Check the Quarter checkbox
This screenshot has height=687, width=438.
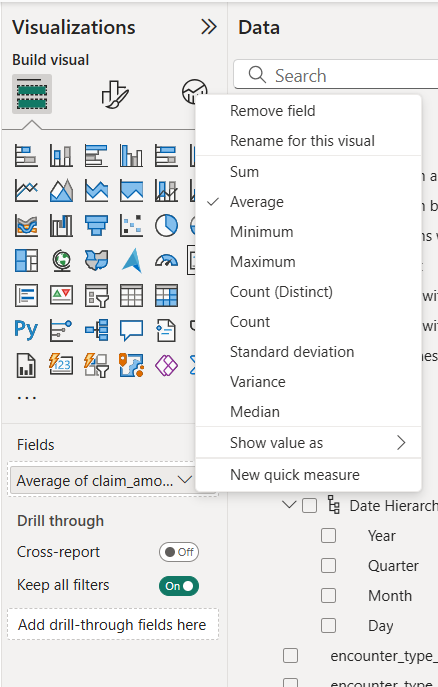coord(328,566)
